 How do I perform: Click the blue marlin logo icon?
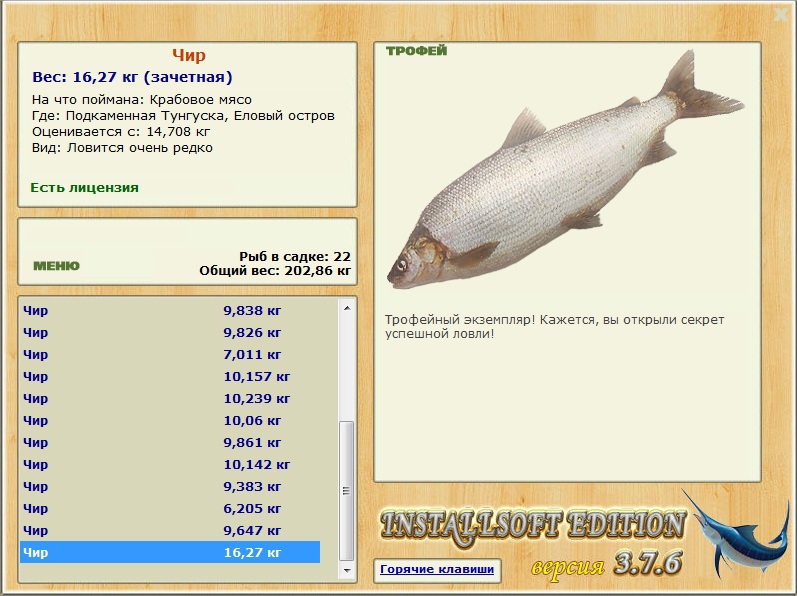click(737, 534)
